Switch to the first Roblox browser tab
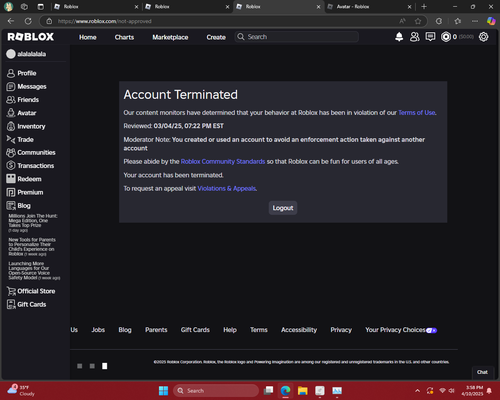This screenshot has width=500, height=400. pyautogui.click(x=96, y=6)
